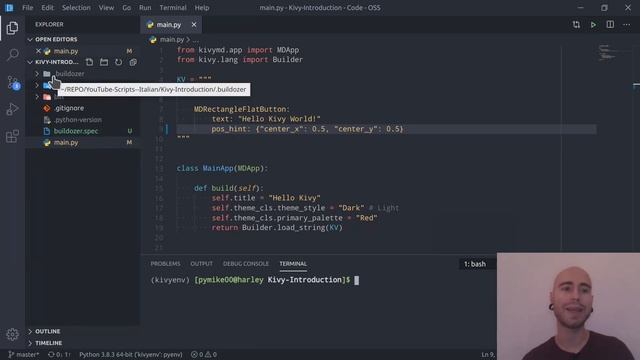The height and width of the screenshot is (360, 640).
Task: Open the Terminal menu
Action: pyautogui.click(x=173, y=8)
